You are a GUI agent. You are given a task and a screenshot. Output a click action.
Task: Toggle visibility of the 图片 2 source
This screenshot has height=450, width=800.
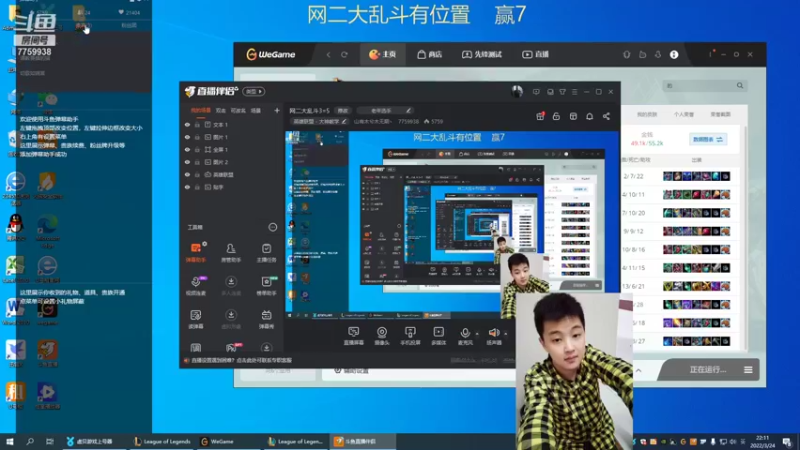[x=187, y=162]
